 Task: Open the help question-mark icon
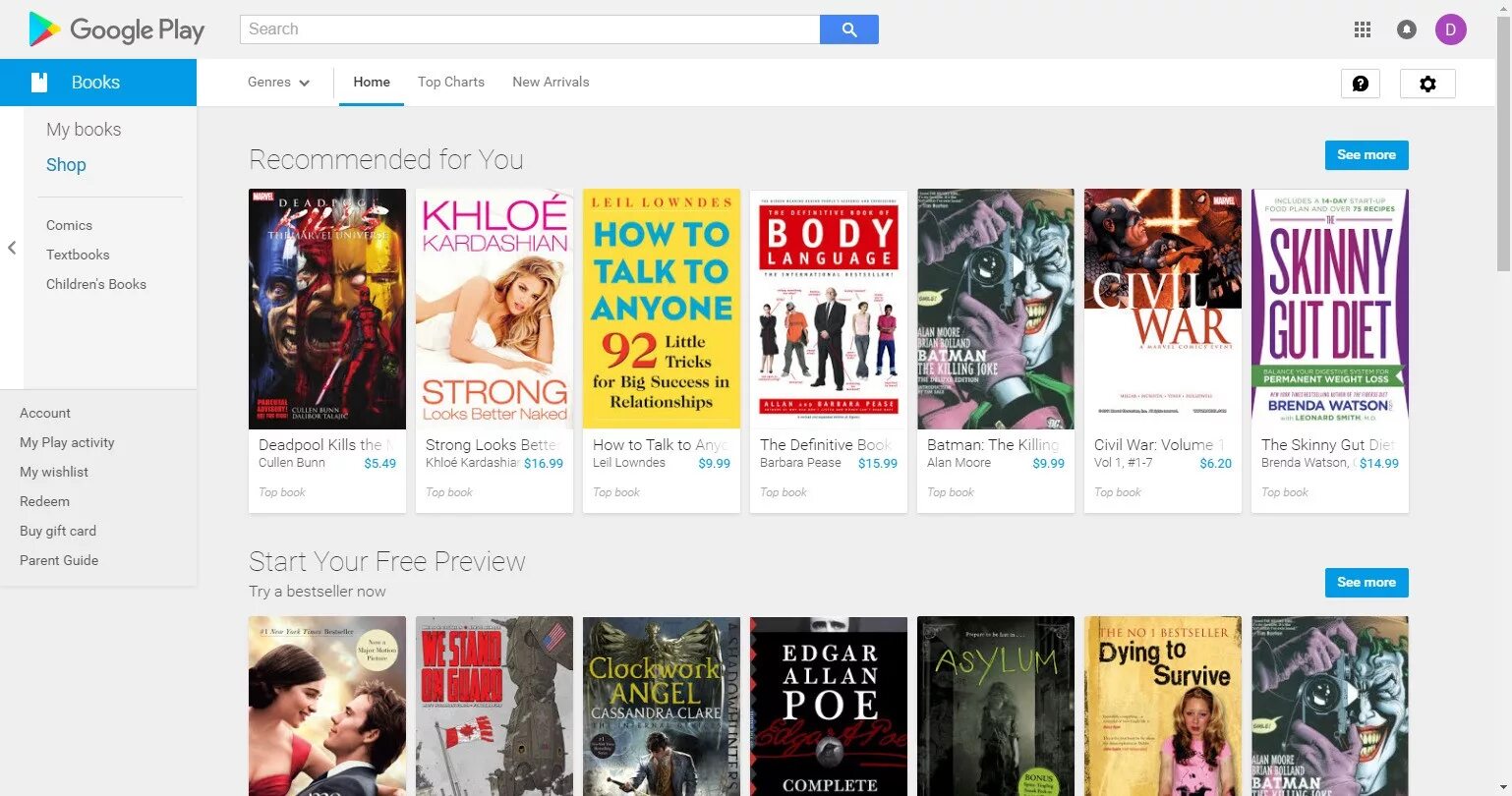1360,84
